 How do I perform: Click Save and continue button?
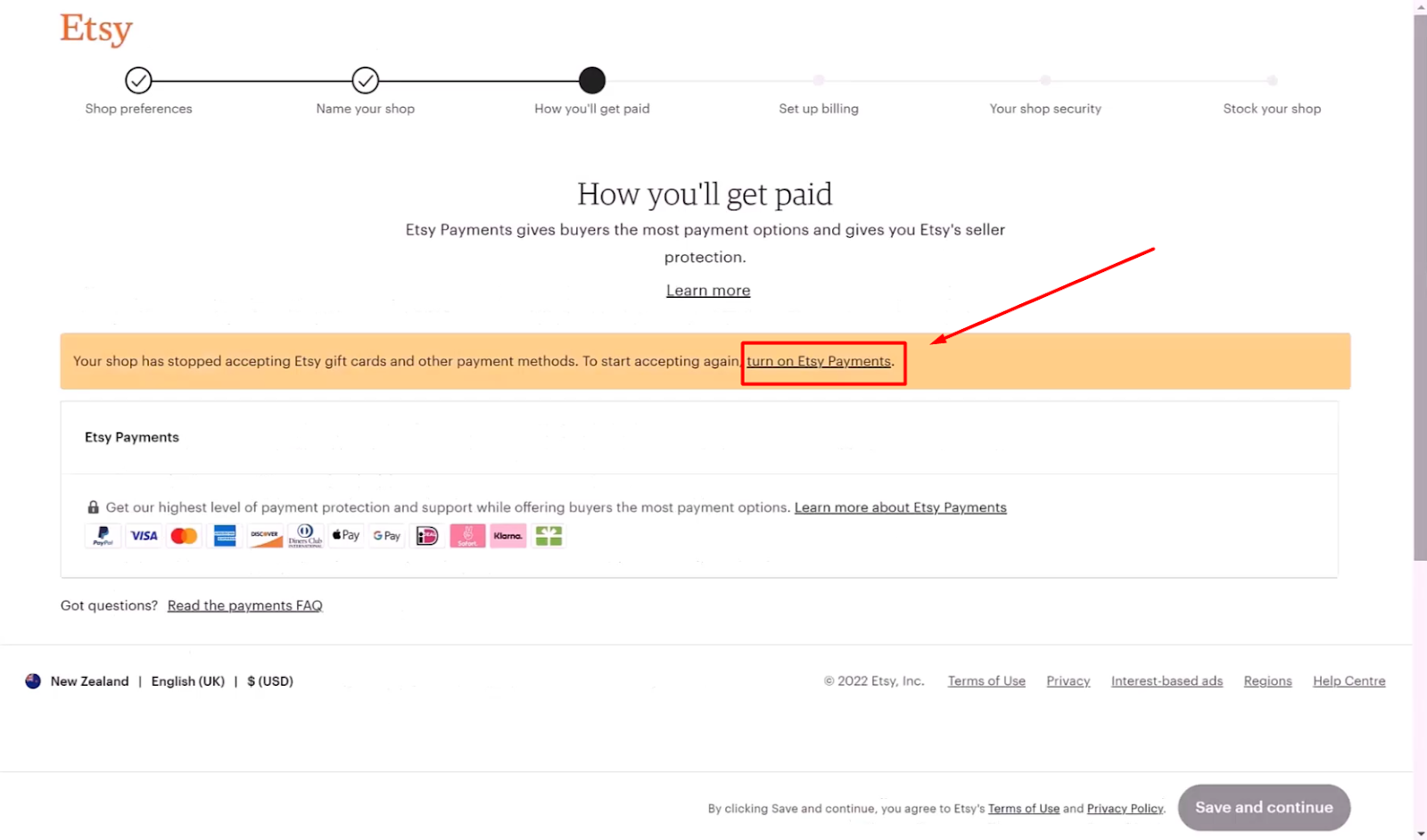(1264, 808)
